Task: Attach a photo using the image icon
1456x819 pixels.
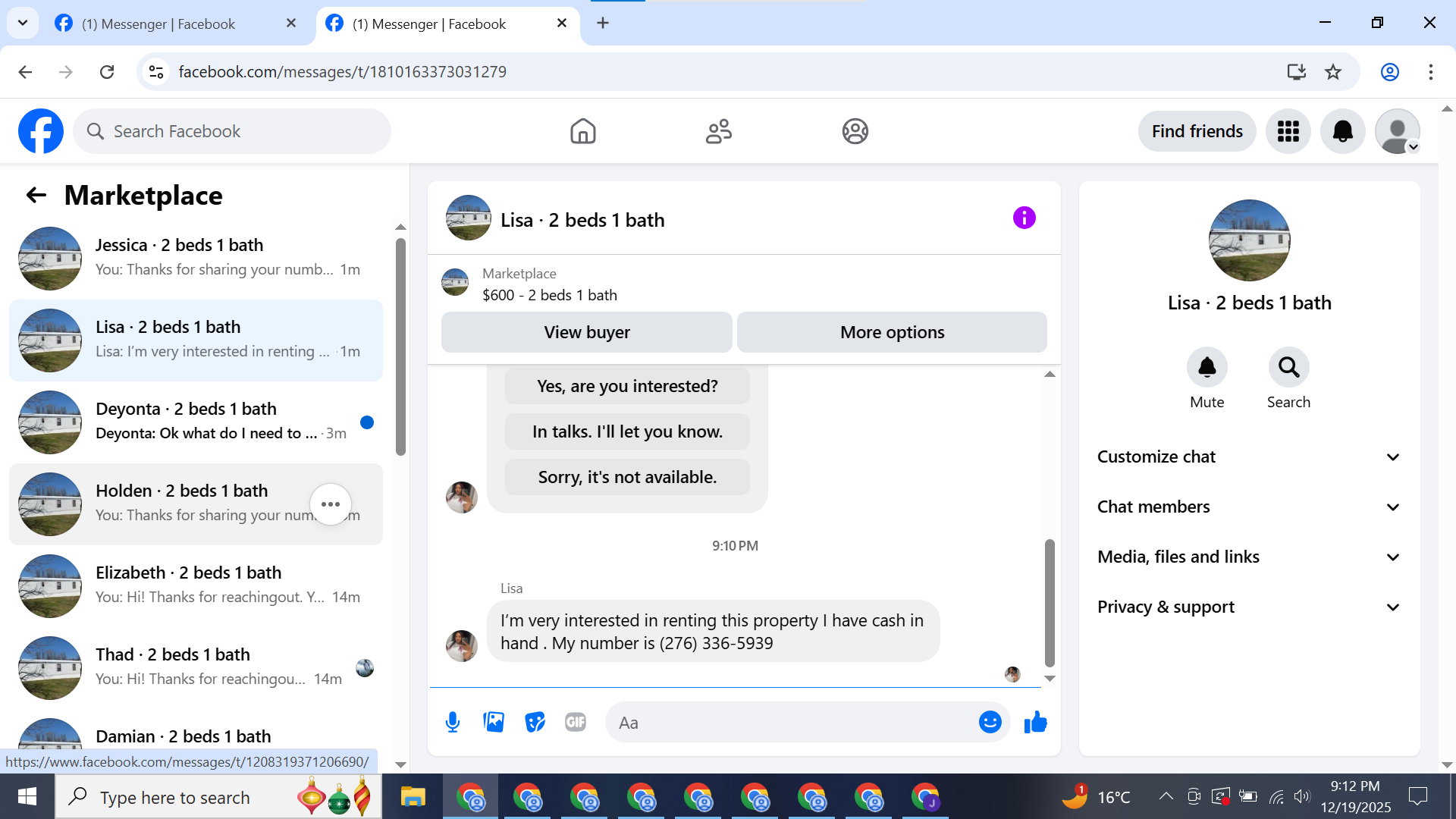Action: tap(494, 722)
